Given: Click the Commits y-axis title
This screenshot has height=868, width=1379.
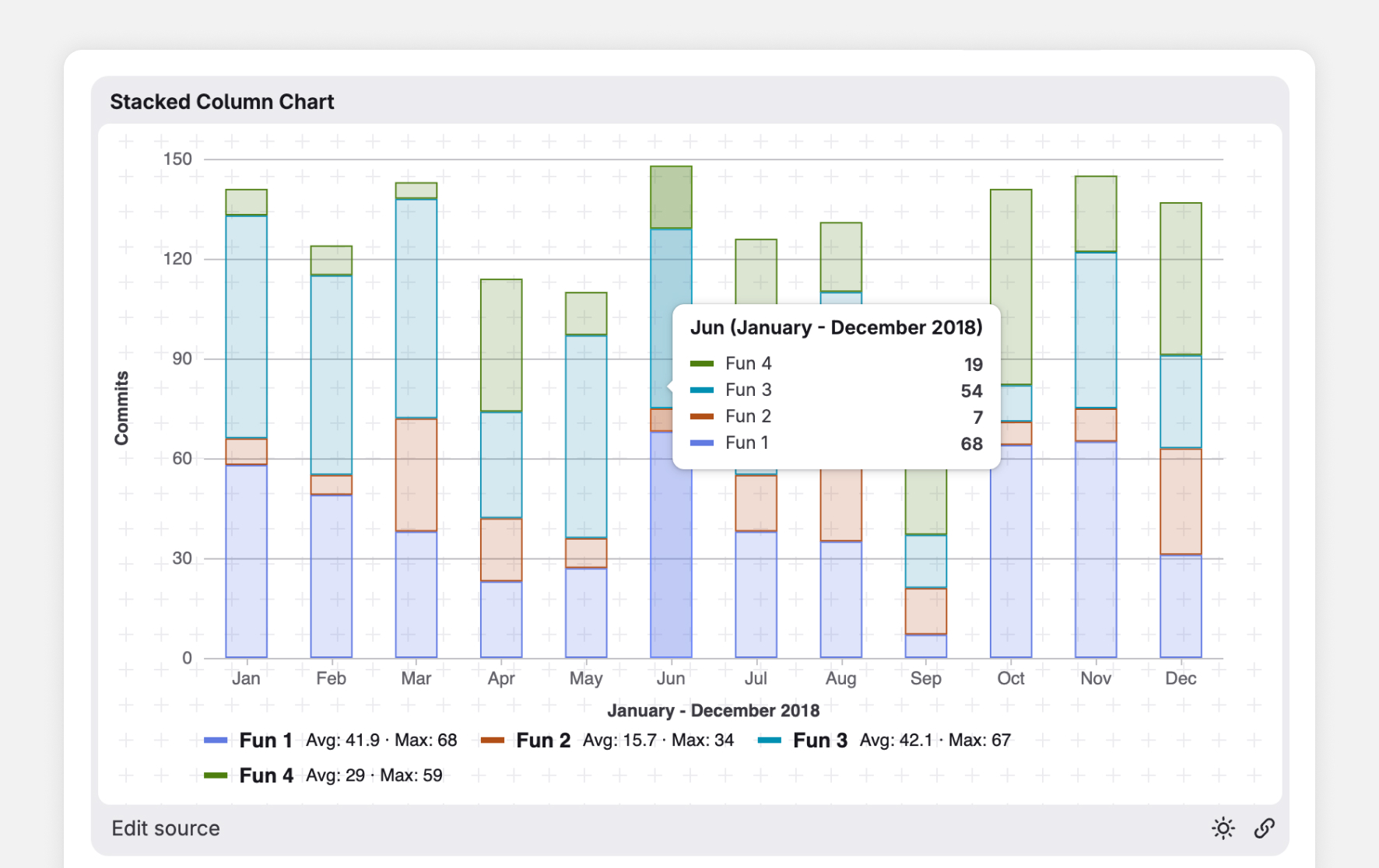Looking at the screenshot, I should click(x=121, y=408).
